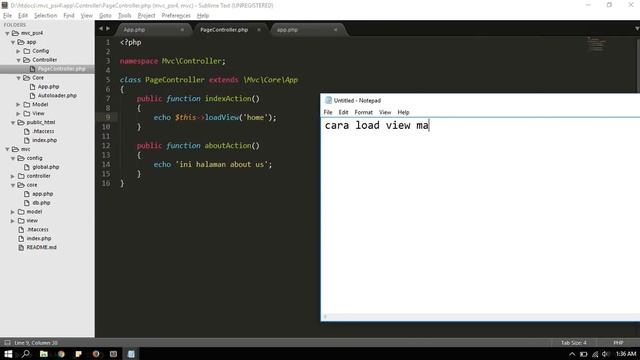This screenshot has width=640, height=360.
Task: Open index.php under mvc folder
Action: pos(39,239)
